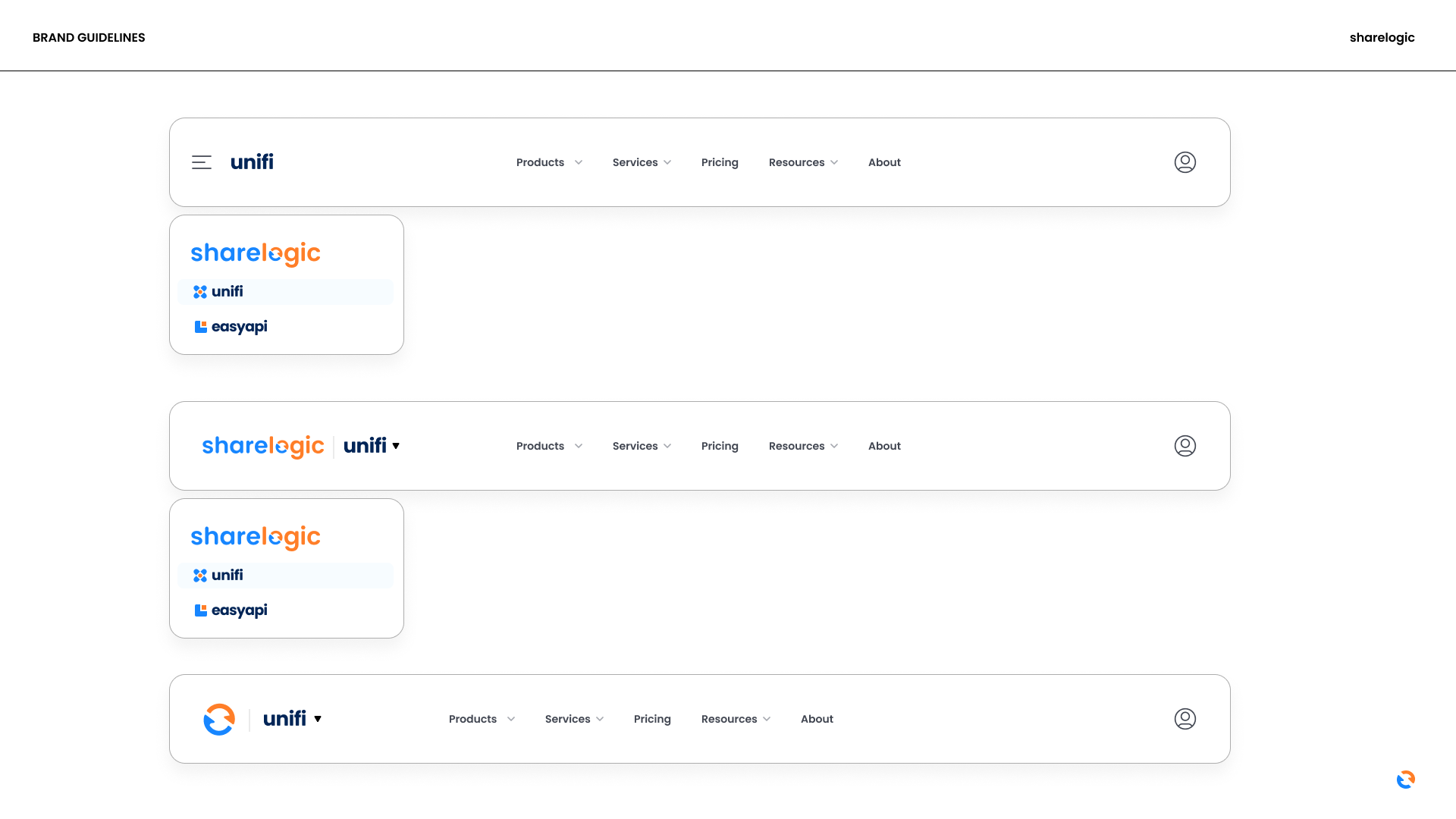
Task: Expand Resources in the bottom navbar
Action: tap(735, 718)
